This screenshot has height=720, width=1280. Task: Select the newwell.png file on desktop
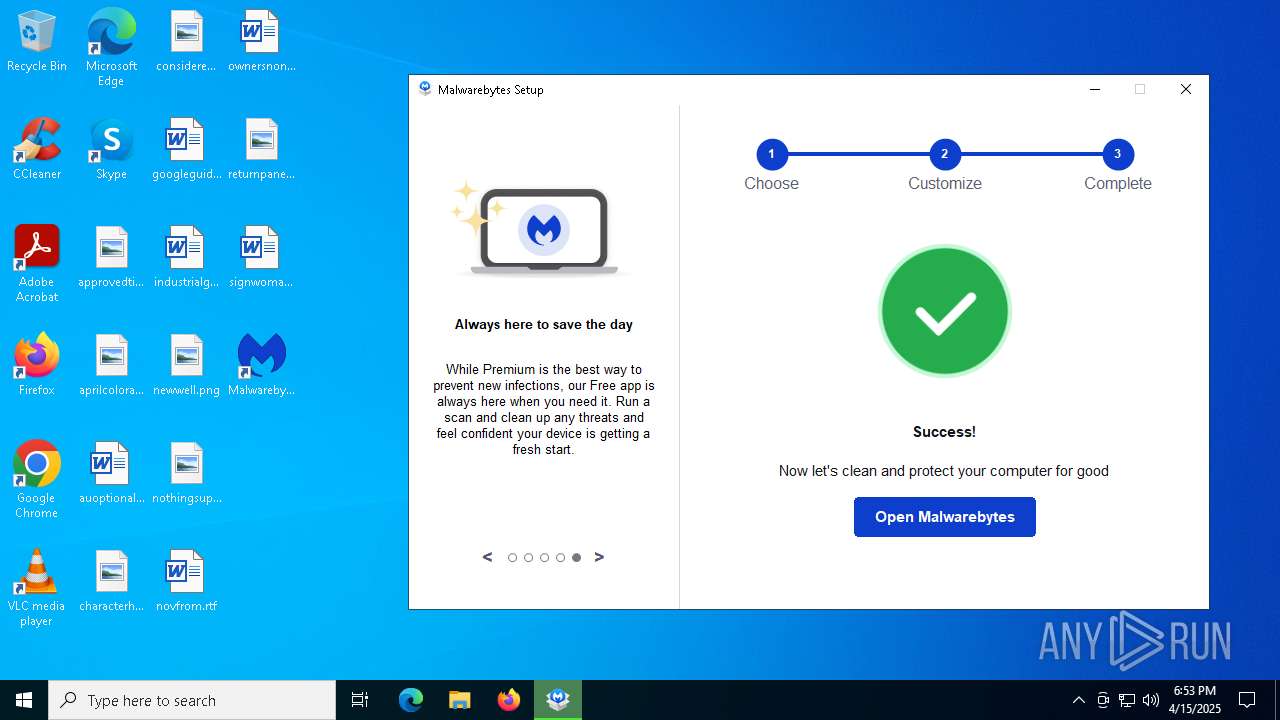pos(186,365)
